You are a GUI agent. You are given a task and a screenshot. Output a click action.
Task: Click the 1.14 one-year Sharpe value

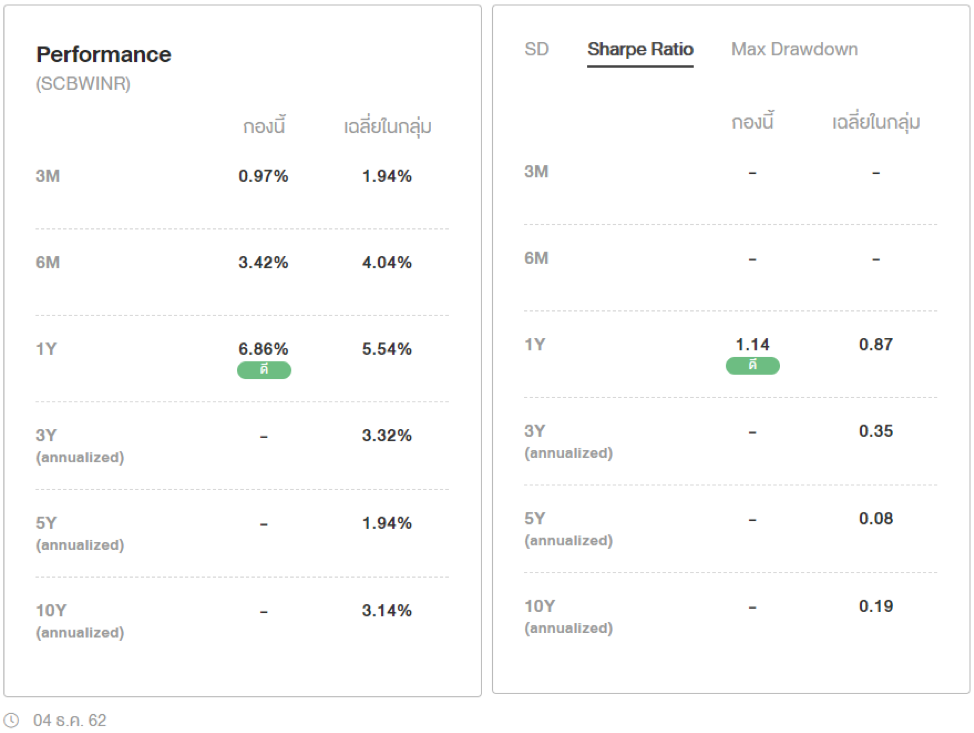point(753,344)
